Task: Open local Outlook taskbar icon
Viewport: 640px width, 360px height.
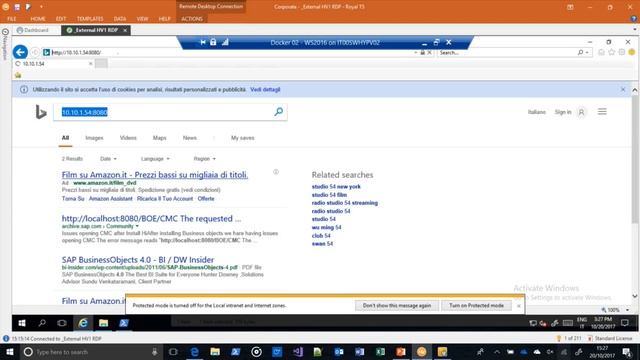Action: click(339, 351)
